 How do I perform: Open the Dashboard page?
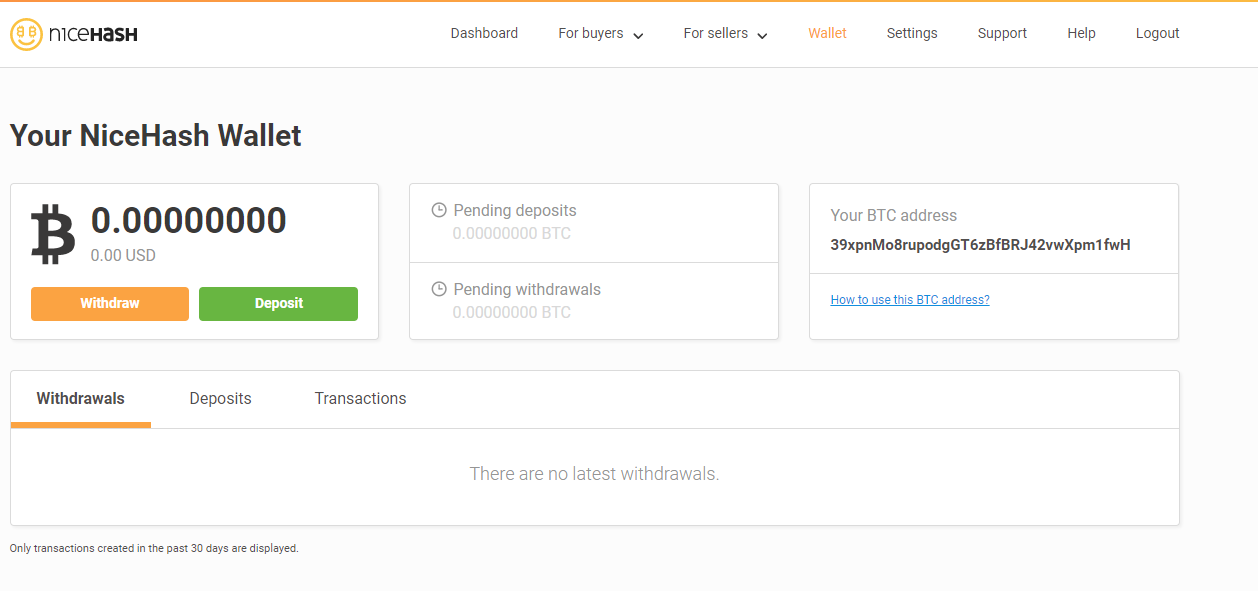(484, 33)
